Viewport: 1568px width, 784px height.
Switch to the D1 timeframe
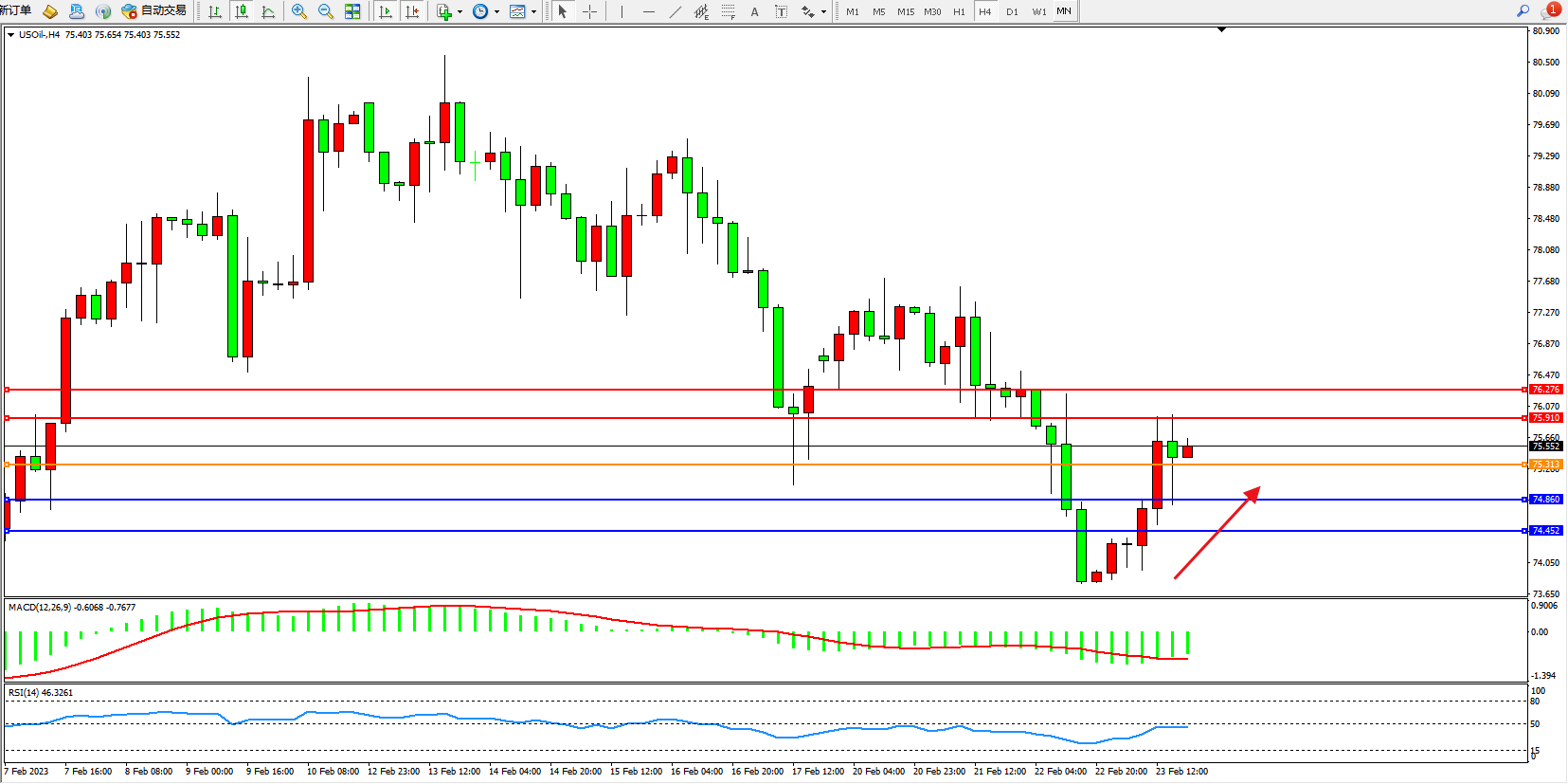coord(1012,11)
